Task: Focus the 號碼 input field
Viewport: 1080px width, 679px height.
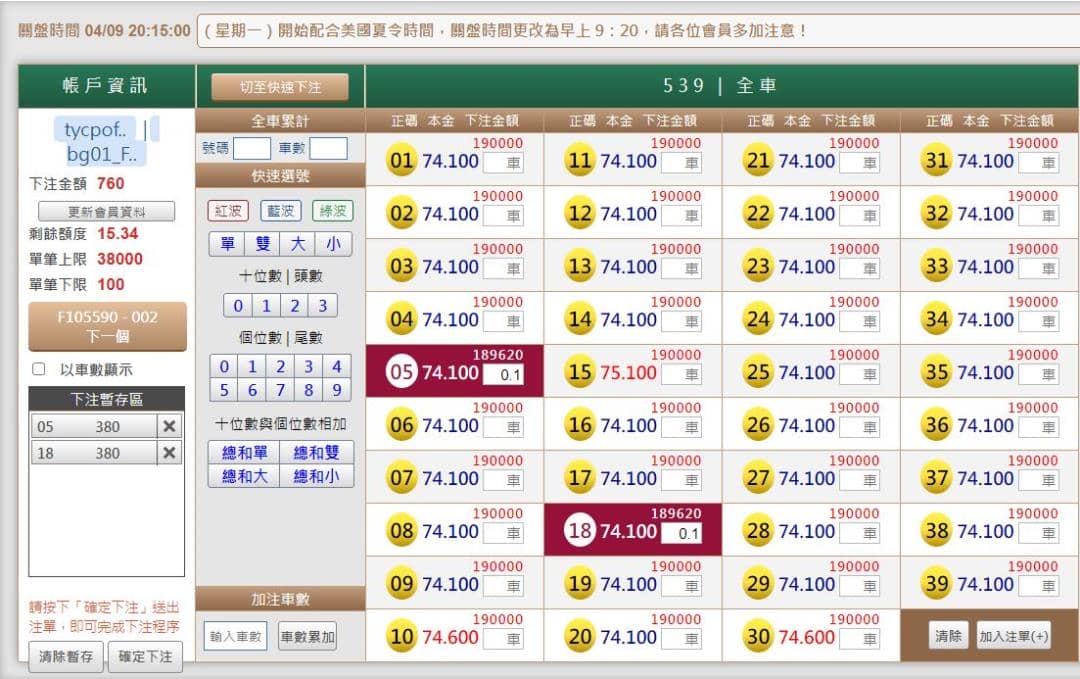Action: coord(251,148)
